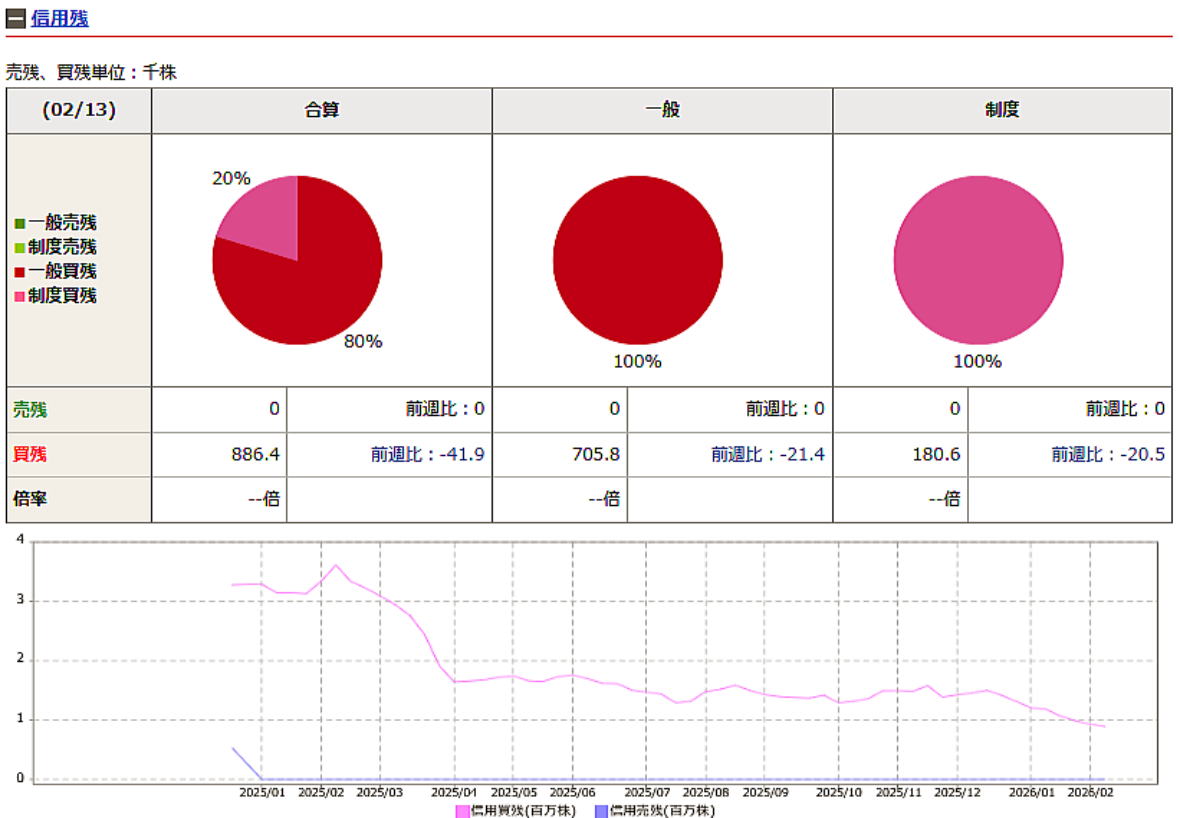Collapse the 信用残 section using minus icon
The width and height of the screenshot is (1180, 818).
pyautogui.click(x=15, y=18)
